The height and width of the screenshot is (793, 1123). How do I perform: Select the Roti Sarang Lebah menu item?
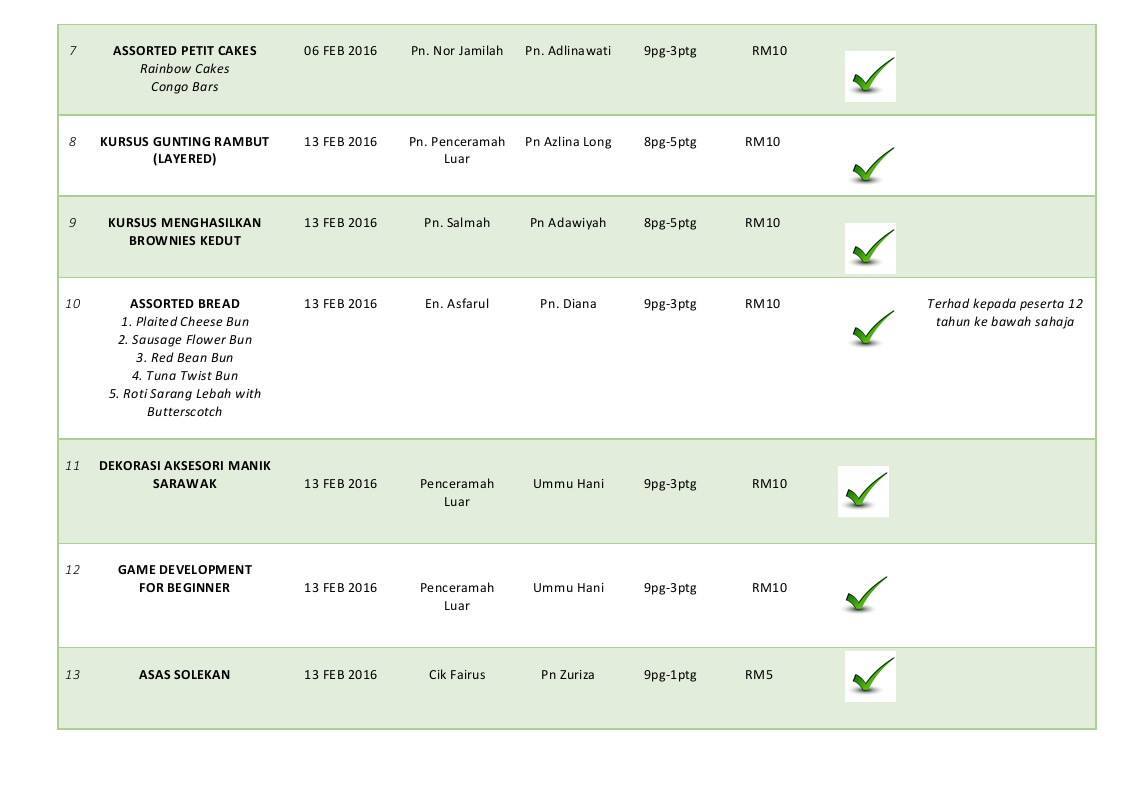(185, 403)
